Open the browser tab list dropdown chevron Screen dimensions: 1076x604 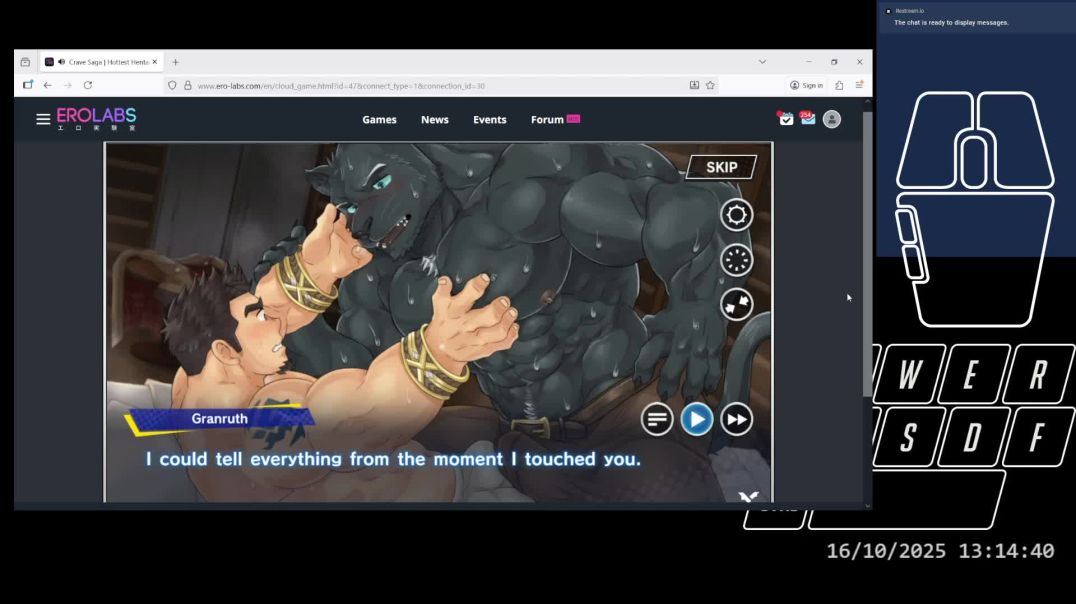[763, 61]
